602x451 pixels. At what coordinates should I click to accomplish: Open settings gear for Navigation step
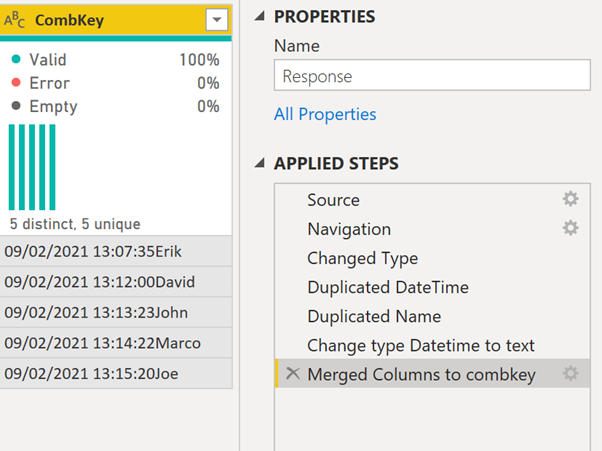[x=570, y=229]
